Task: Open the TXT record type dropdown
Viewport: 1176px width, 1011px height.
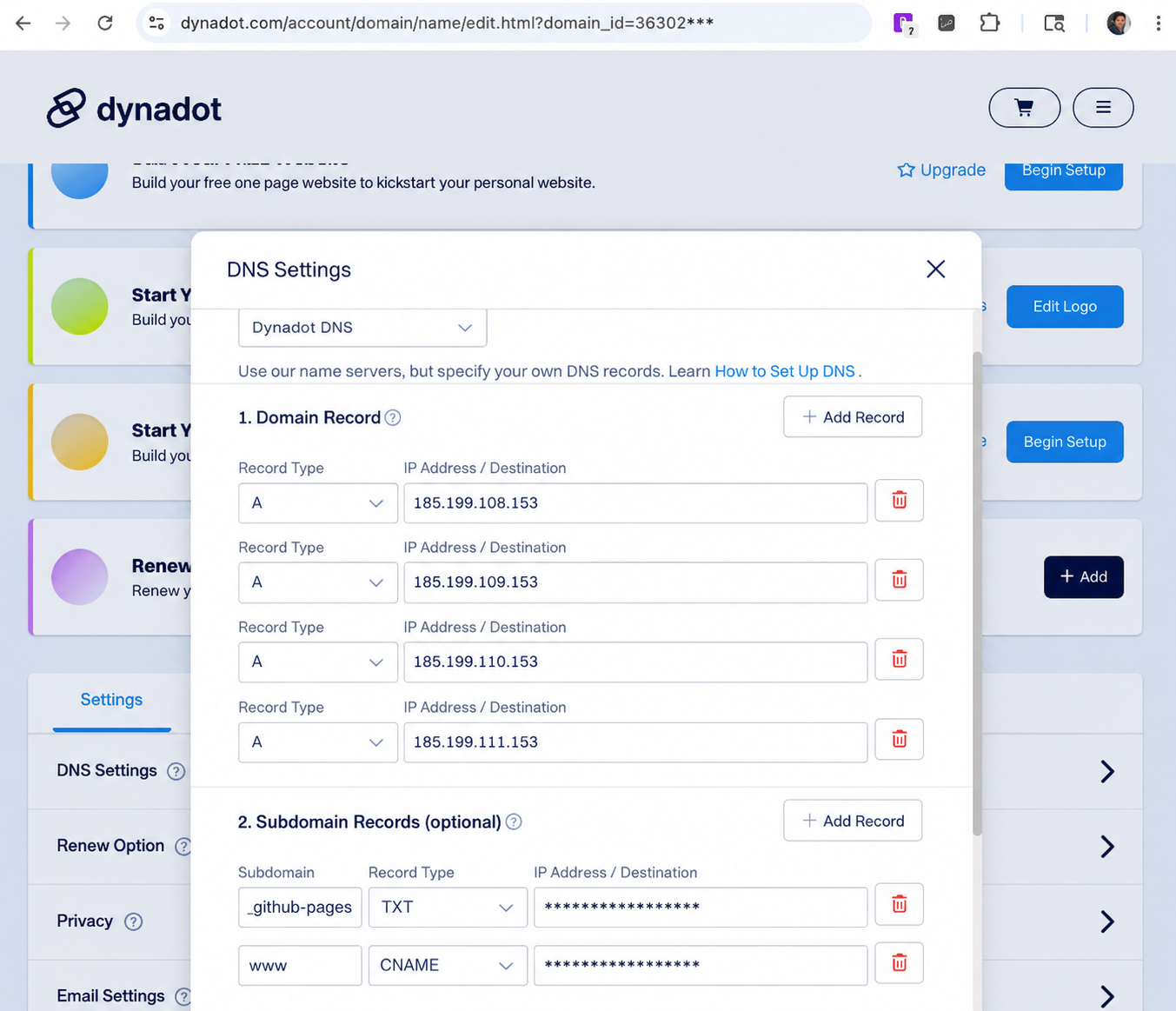Action: point(448,908)
